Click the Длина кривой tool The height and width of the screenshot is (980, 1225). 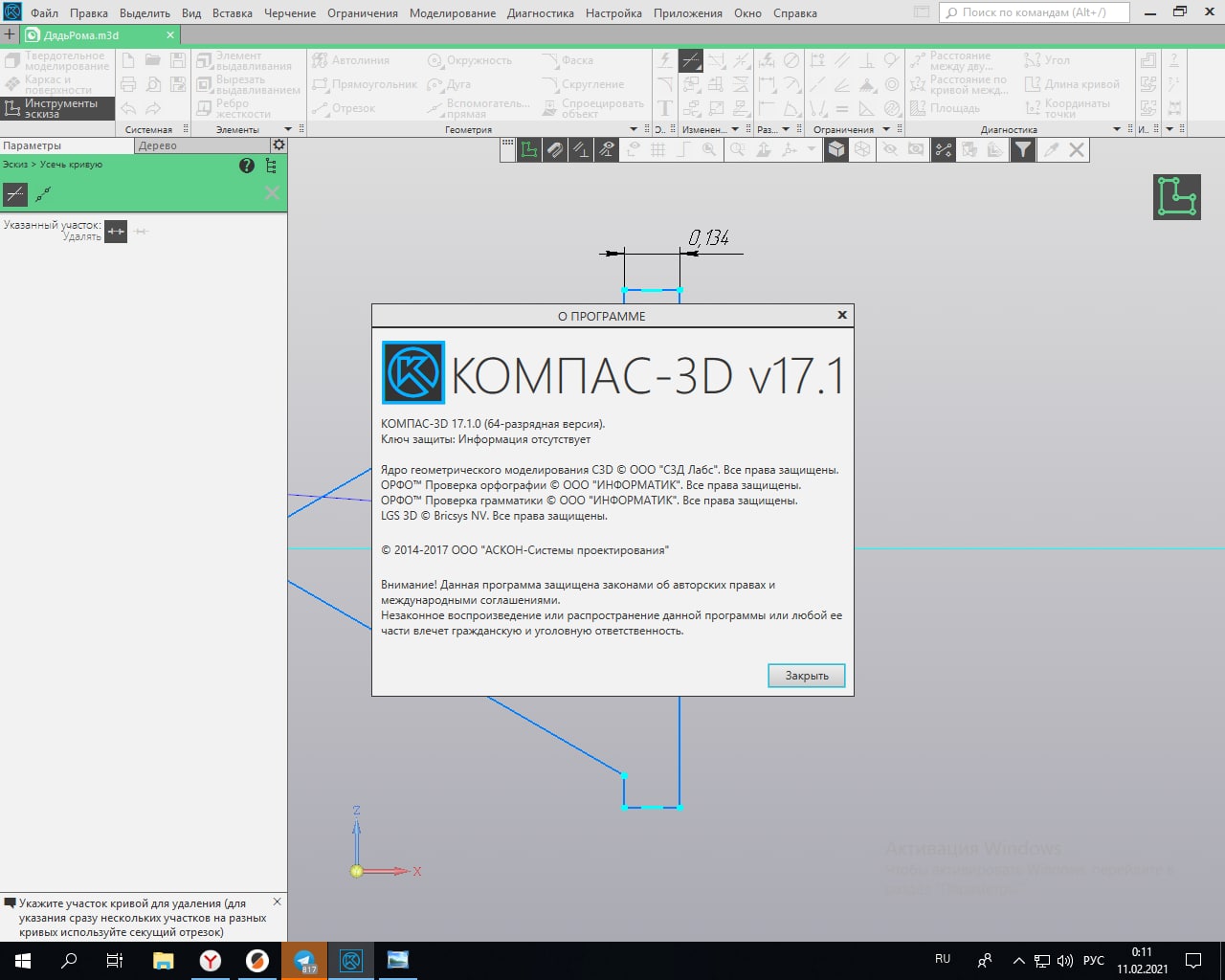point(1072,84)
